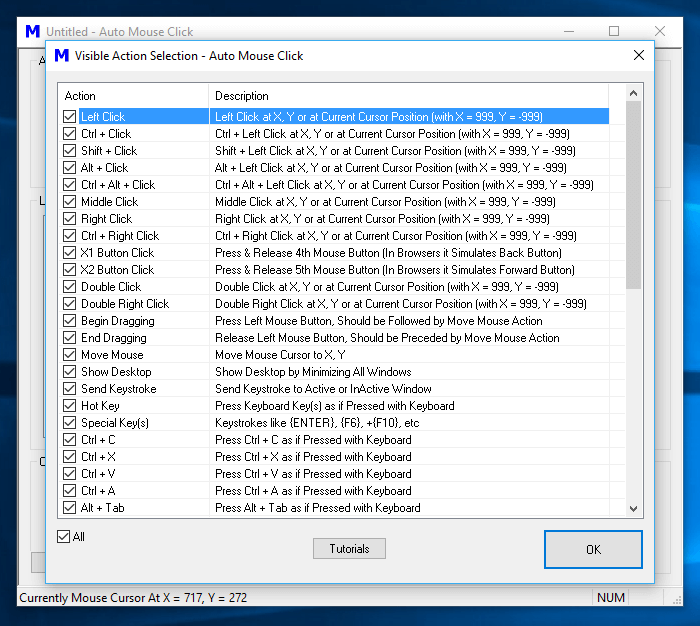Toggle the Shift + Click checkbox
The width and height of the screenshot is (700, 626).
[69, 150]
